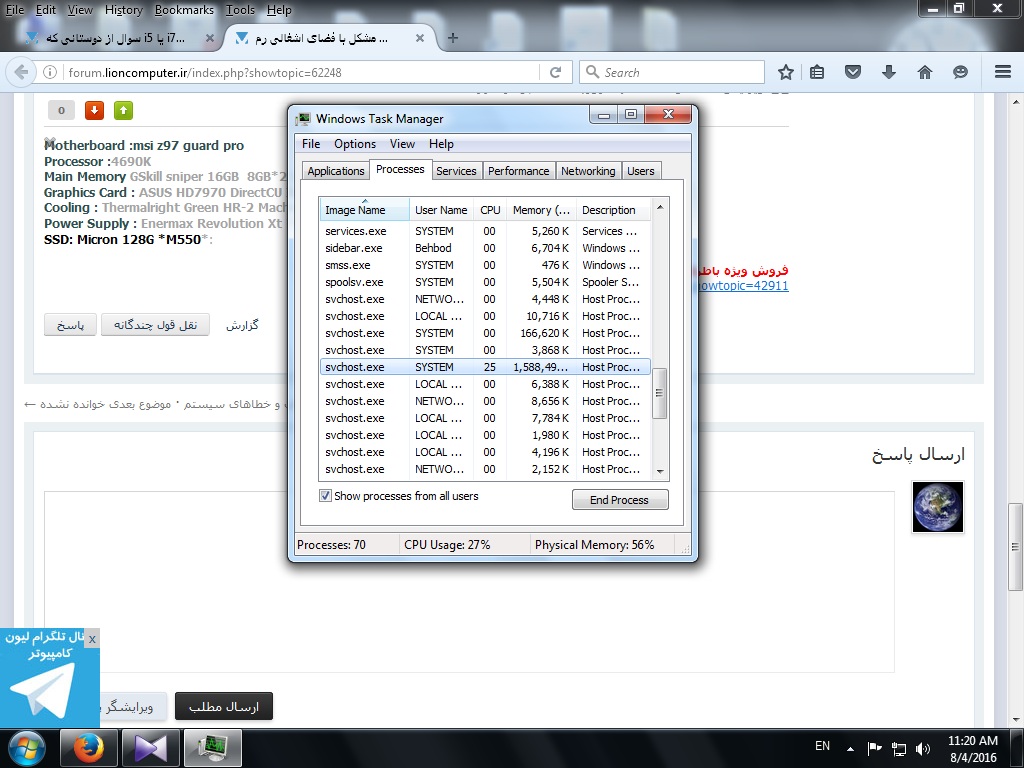Click the Windows Start button

tap(26, 747)
